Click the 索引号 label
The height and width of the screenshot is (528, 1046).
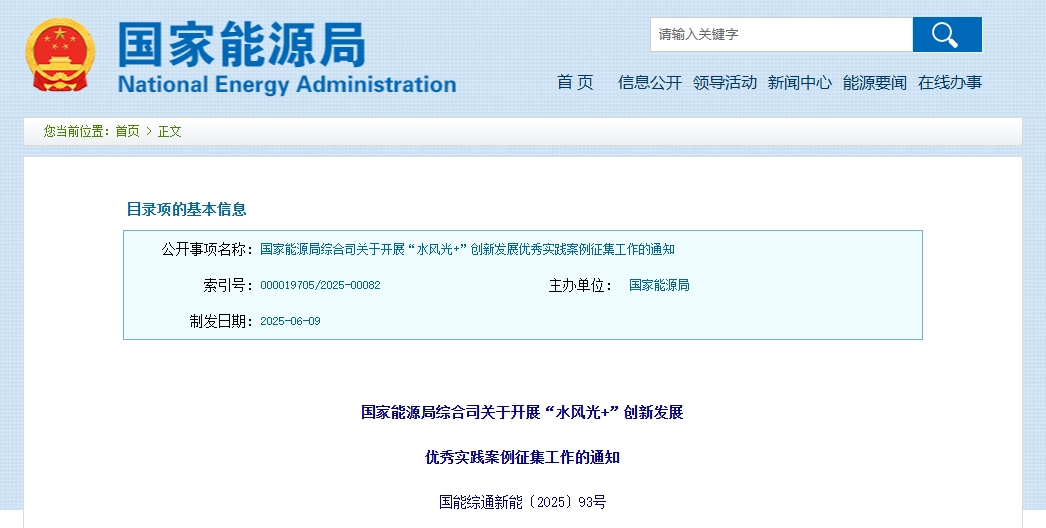tap(227, 286)
